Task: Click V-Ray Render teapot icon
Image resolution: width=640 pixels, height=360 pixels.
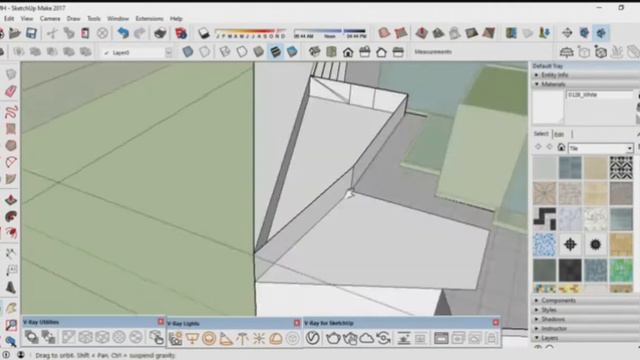Action: [x=333, y=338]
